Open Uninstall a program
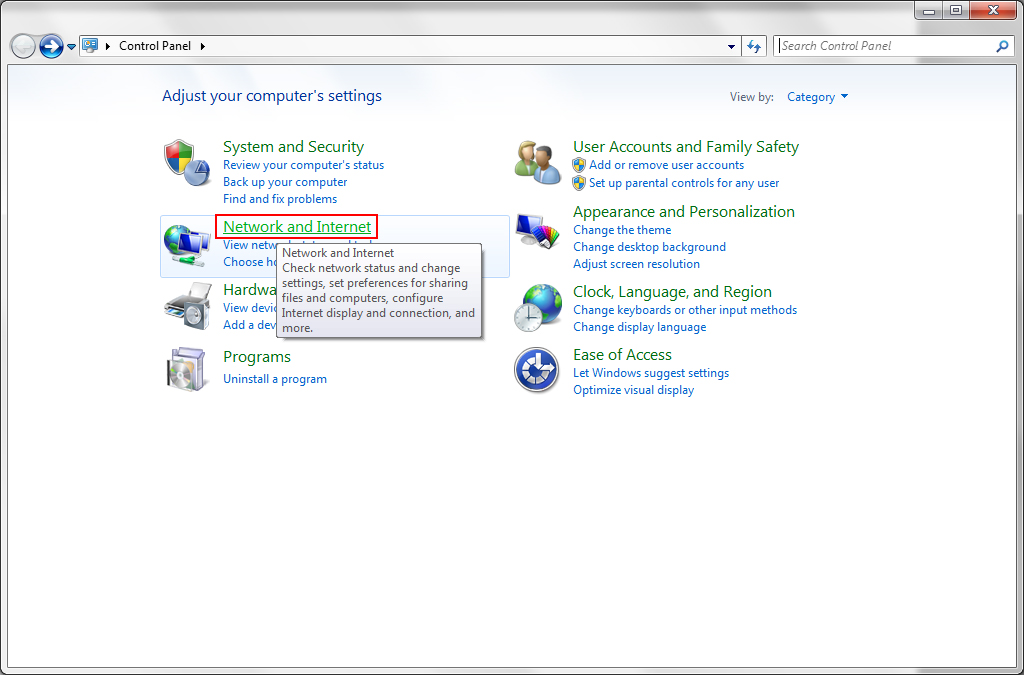The width and height of the screenshot is (1024, 675). pos(275,378)
